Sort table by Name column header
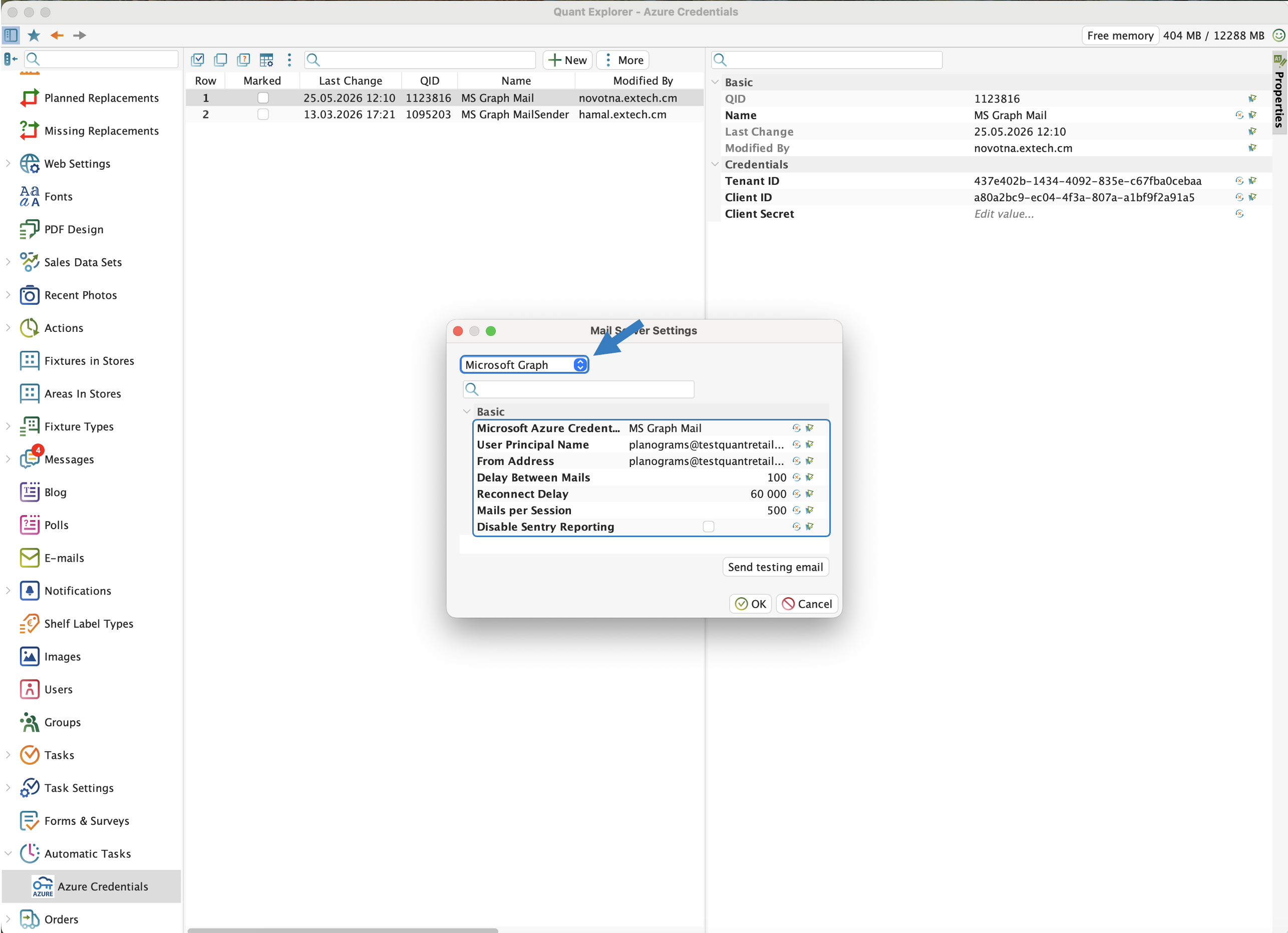1288x933 pixels. [516, 81]
